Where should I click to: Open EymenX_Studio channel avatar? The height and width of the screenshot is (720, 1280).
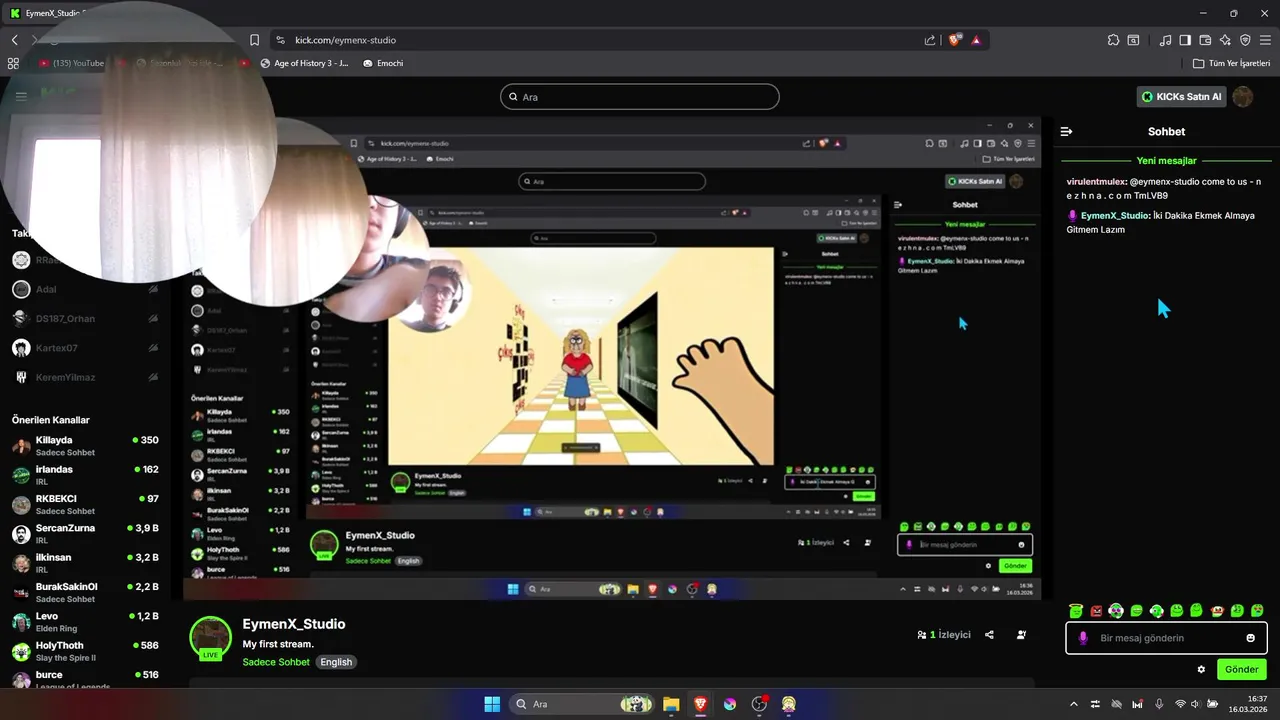pos(210,638)
